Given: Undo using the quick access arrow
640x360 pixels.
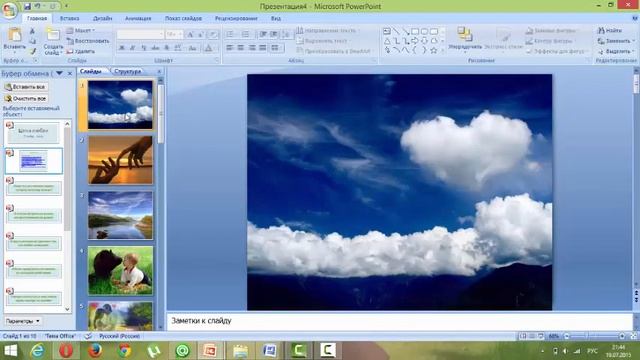Looking at the screenshot, I should coord(38,6).
